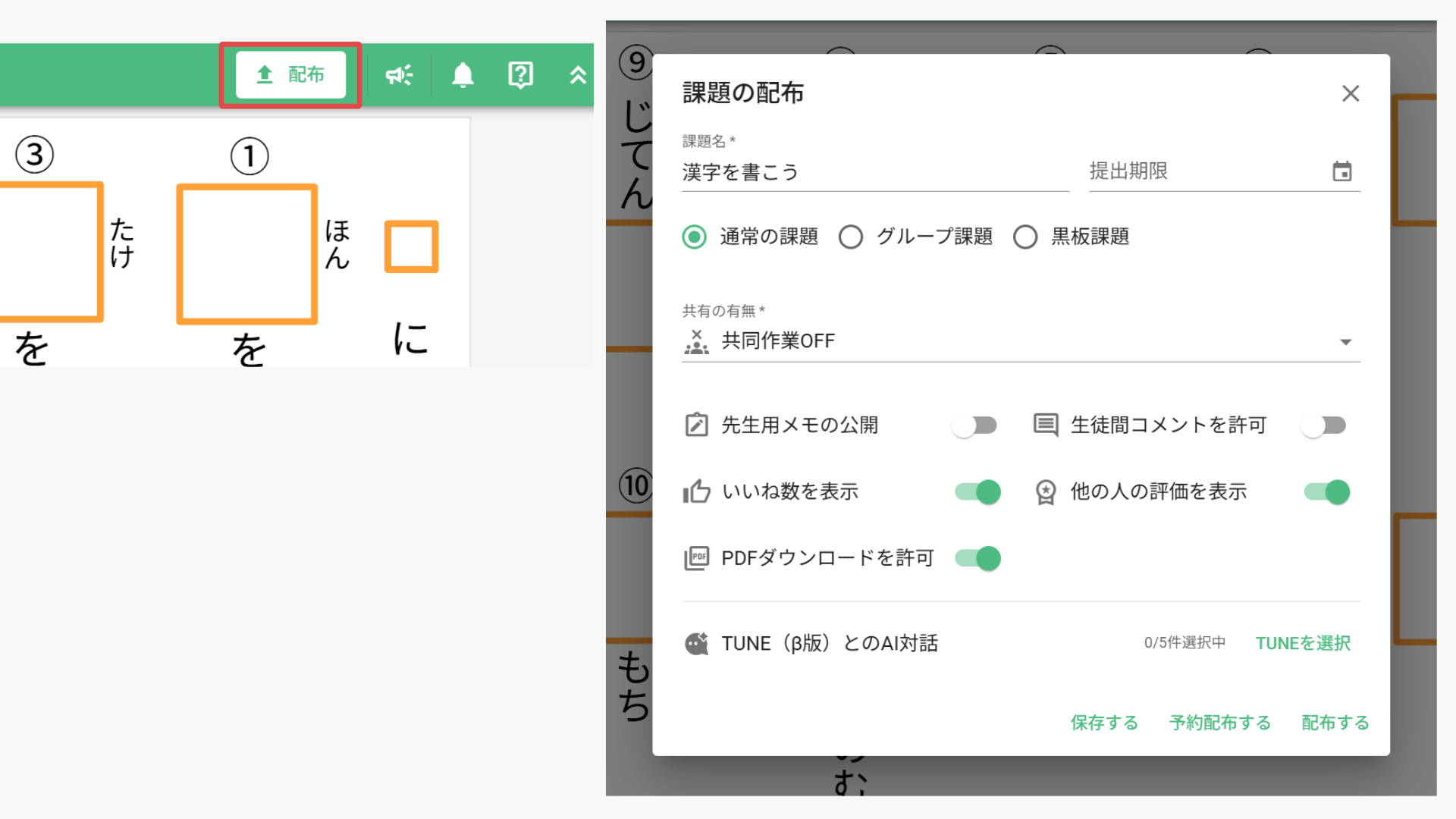The height and width of the screenshot is (819, 1456).
Task: Select the グループ課題 radio option
Action: point(850,237)
